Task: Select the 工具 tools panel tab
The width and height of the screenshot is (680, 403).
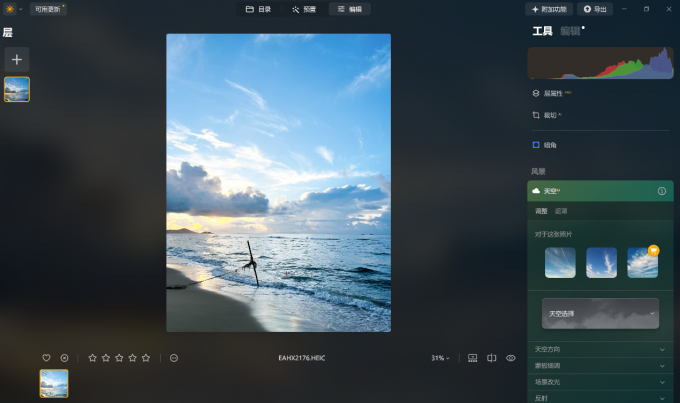Action: pyautogui.click(x=543, y=31)
